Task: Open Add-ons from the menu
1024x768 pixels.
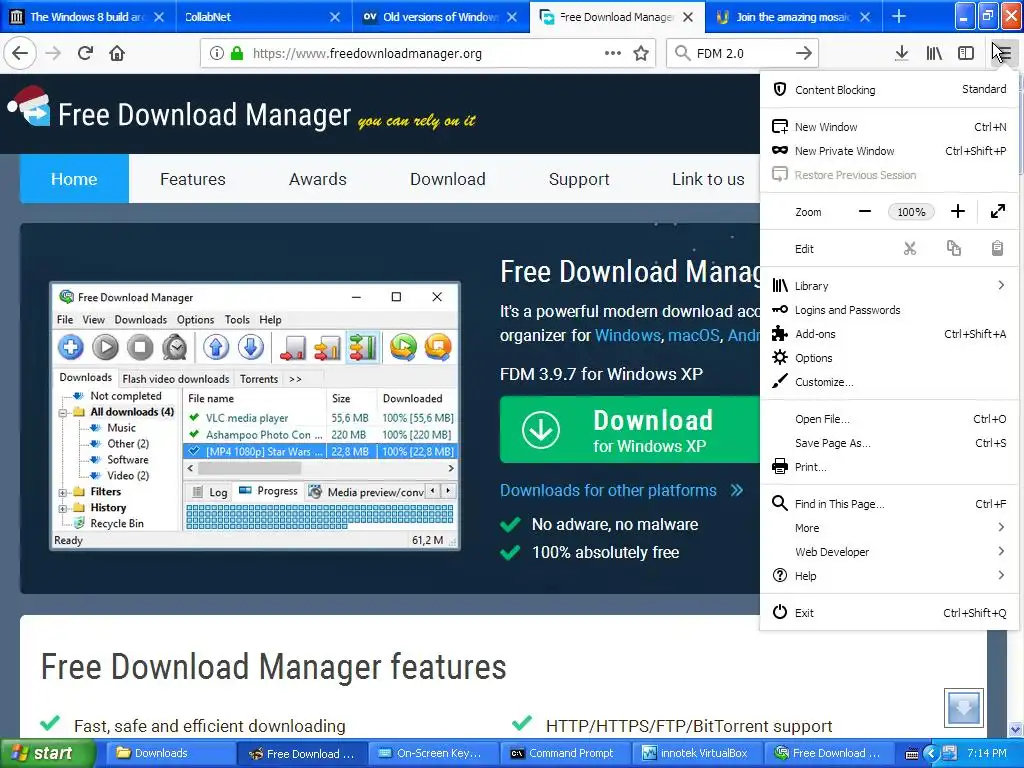Action: pyautogui.click(x=889, y=334)
